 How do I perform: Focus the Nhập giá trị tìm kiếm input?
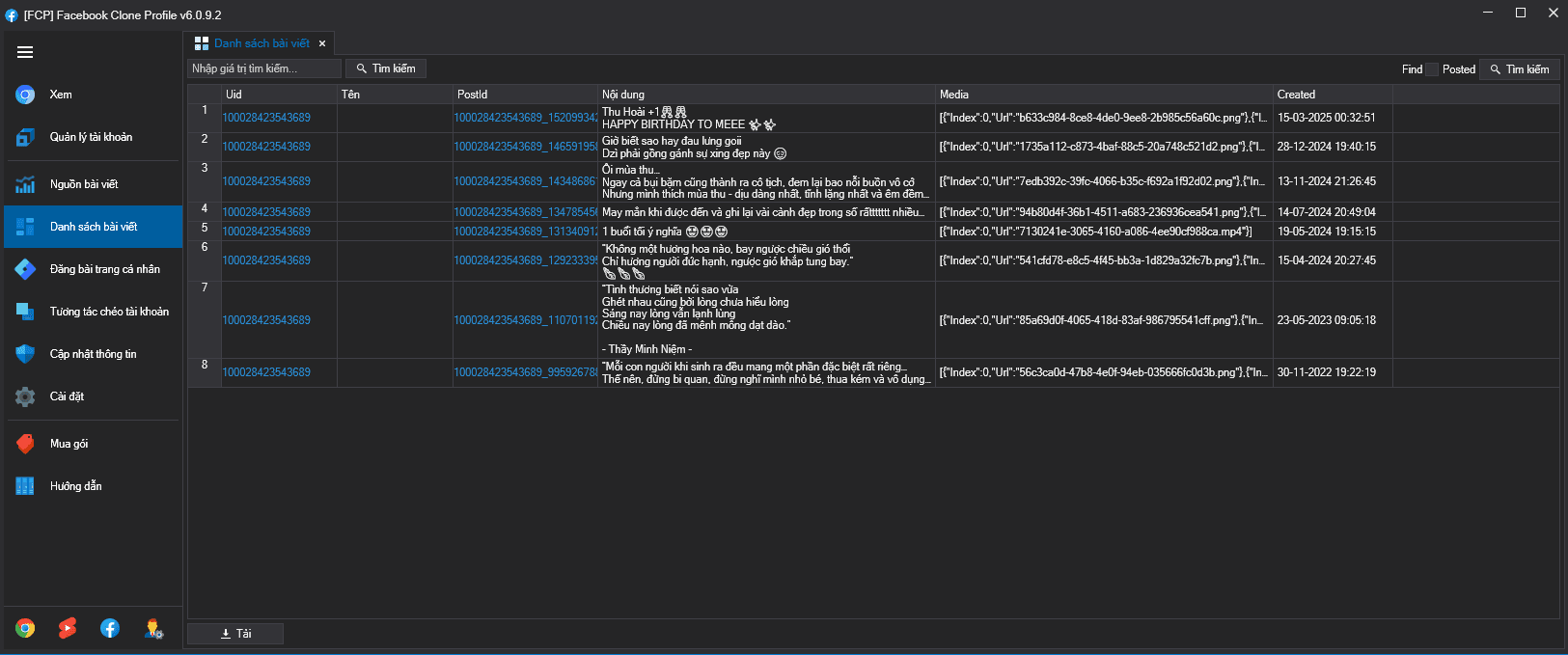(264, 68)
